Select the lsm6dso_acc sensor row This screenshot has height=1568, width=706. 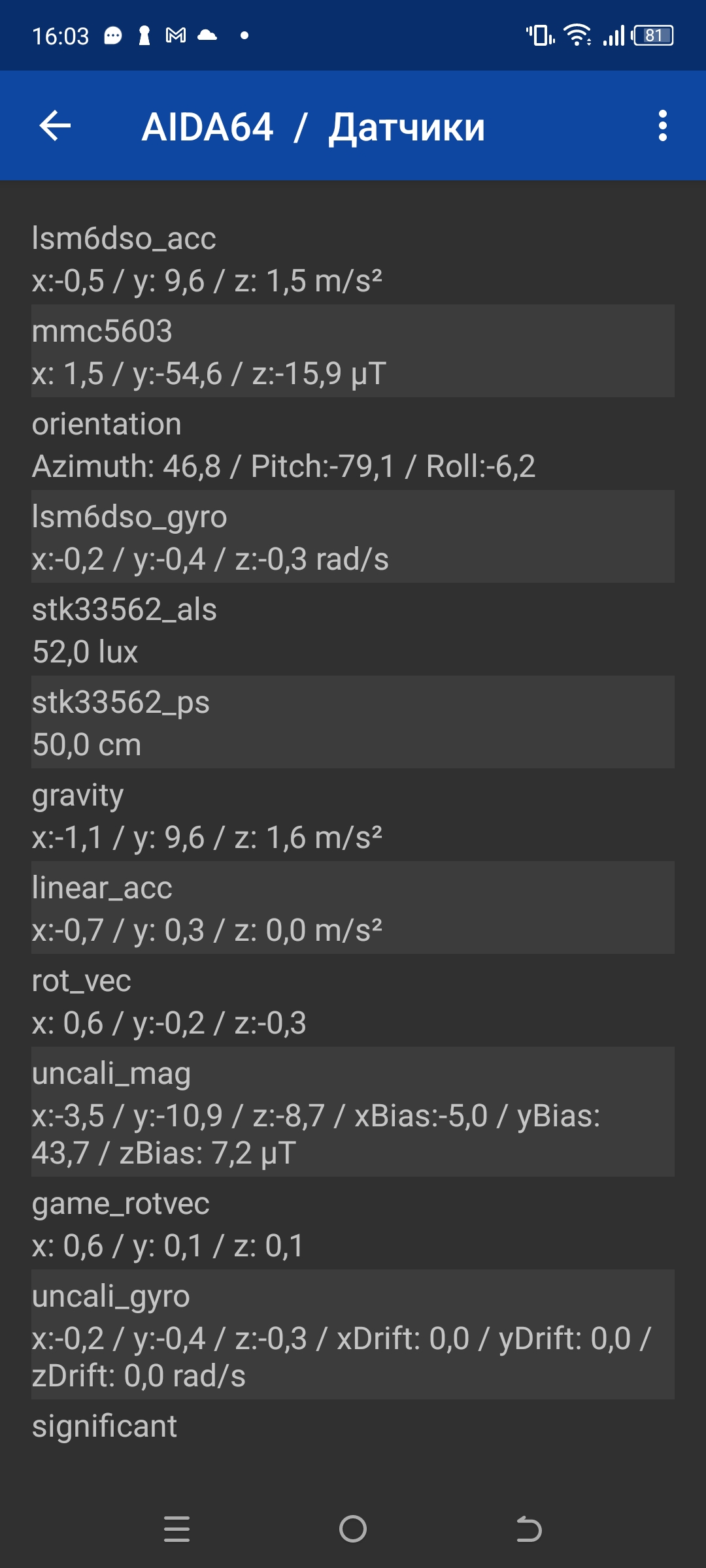pos(353,259)
